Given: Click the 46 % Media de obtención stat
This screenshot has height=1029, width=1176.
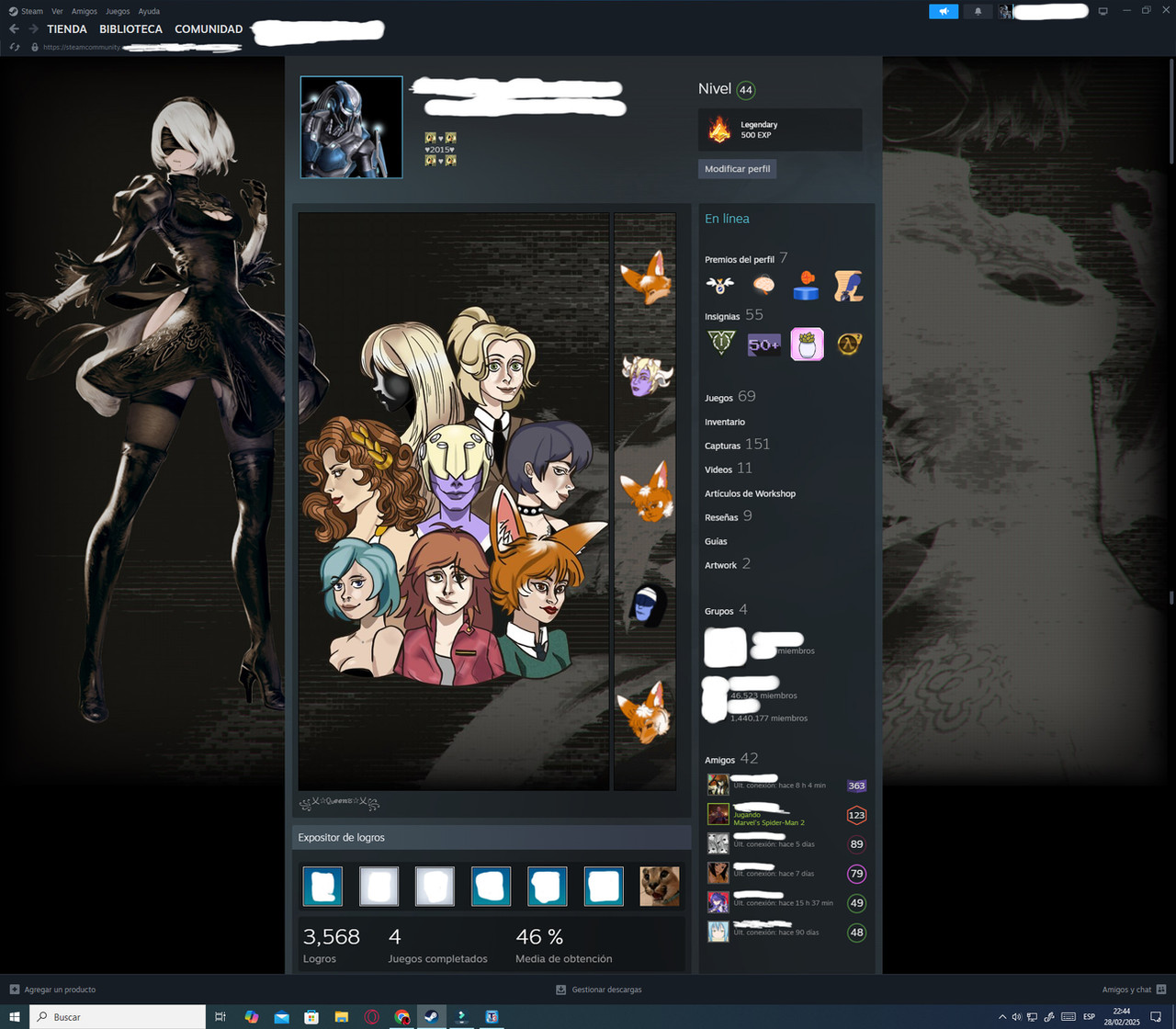Looking at the screenshot, I should pyautogui.click(x=564, y=944).
